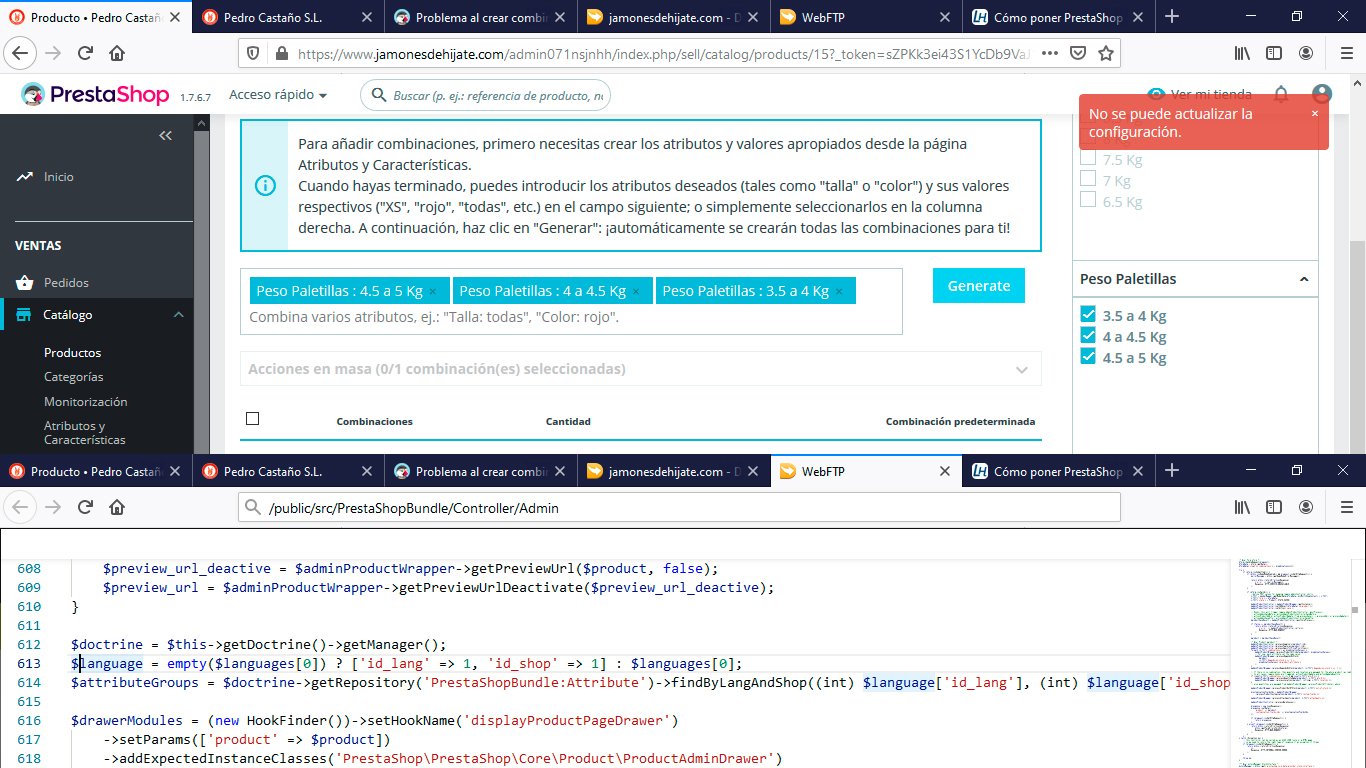Open a new tab in WebFTP browser window

(x=1172, y=471)
